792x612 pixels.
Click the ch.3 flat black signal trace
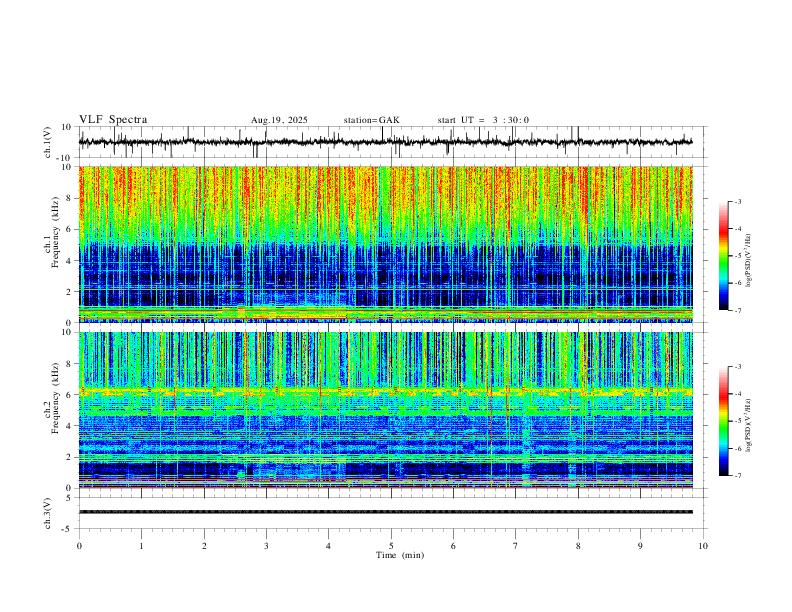pyautogui.click(x=386, y=512)
